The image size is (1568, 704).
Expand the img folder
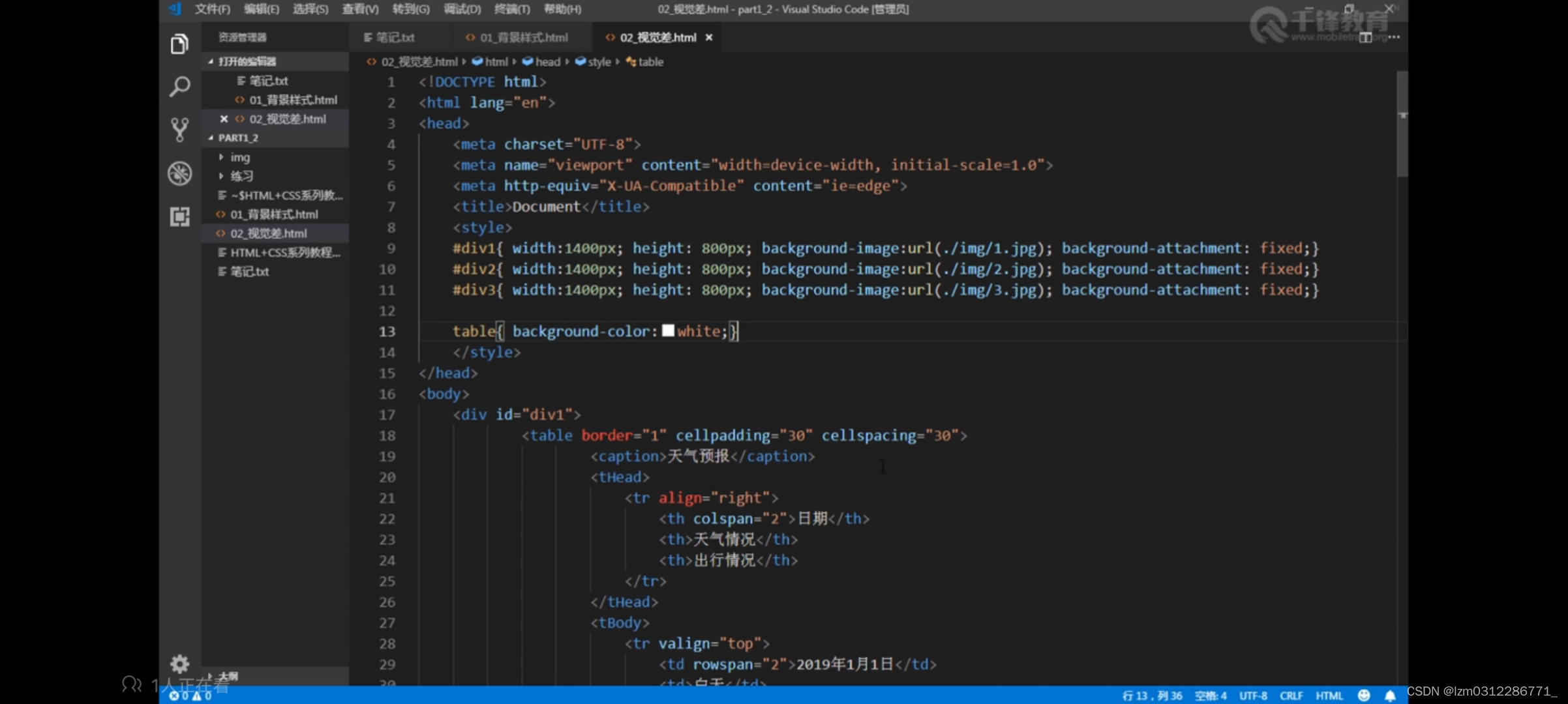pos(274,157)
